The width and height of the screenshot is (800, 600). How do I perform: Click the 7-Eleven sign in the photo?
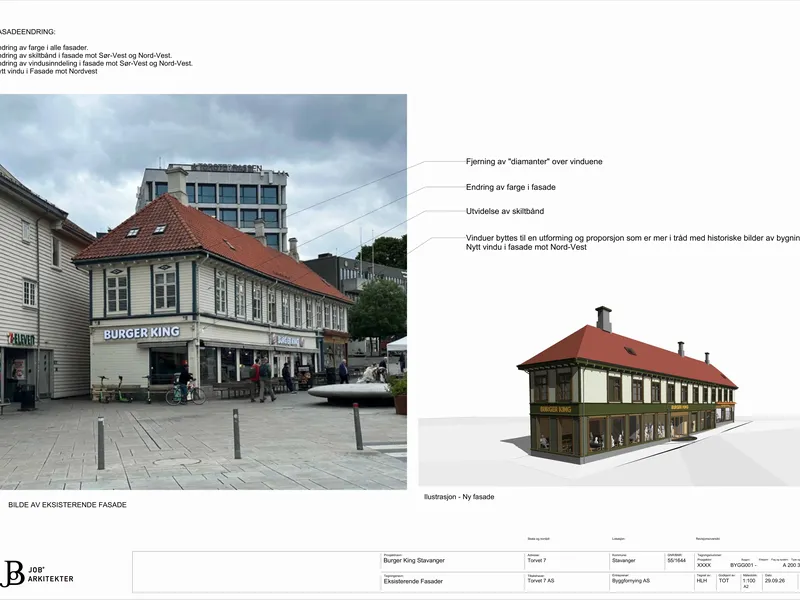[21, 339]
